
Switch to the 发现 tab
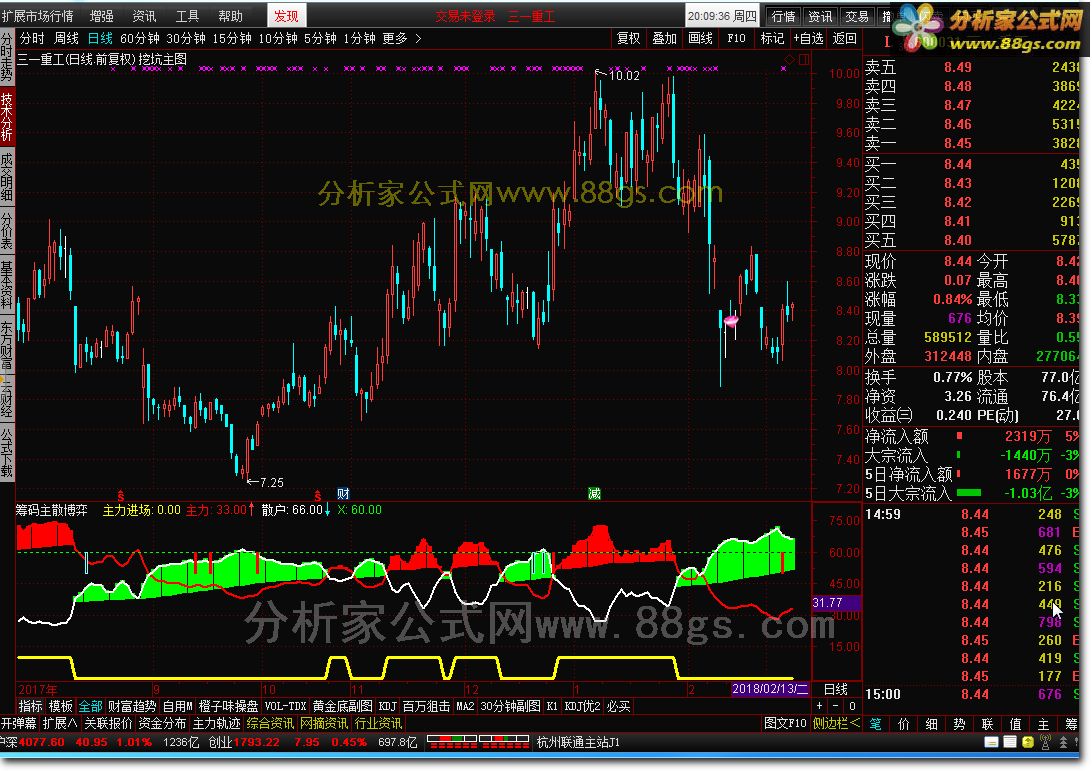pos(286,15)
